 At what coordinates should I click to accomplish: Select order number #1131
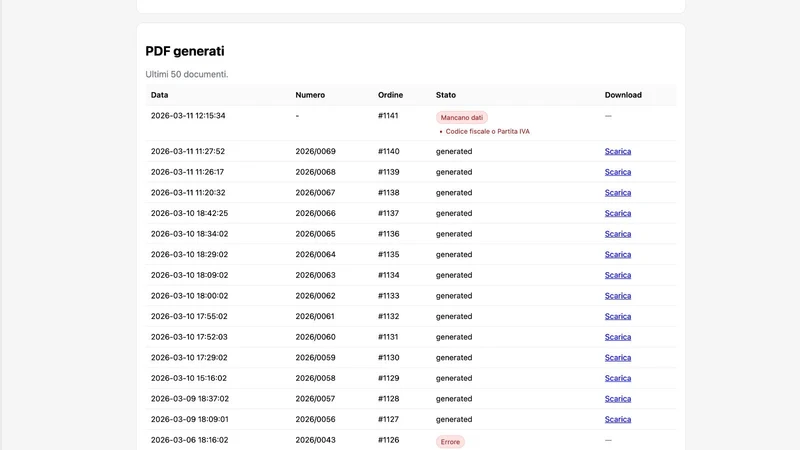(388, 337)
